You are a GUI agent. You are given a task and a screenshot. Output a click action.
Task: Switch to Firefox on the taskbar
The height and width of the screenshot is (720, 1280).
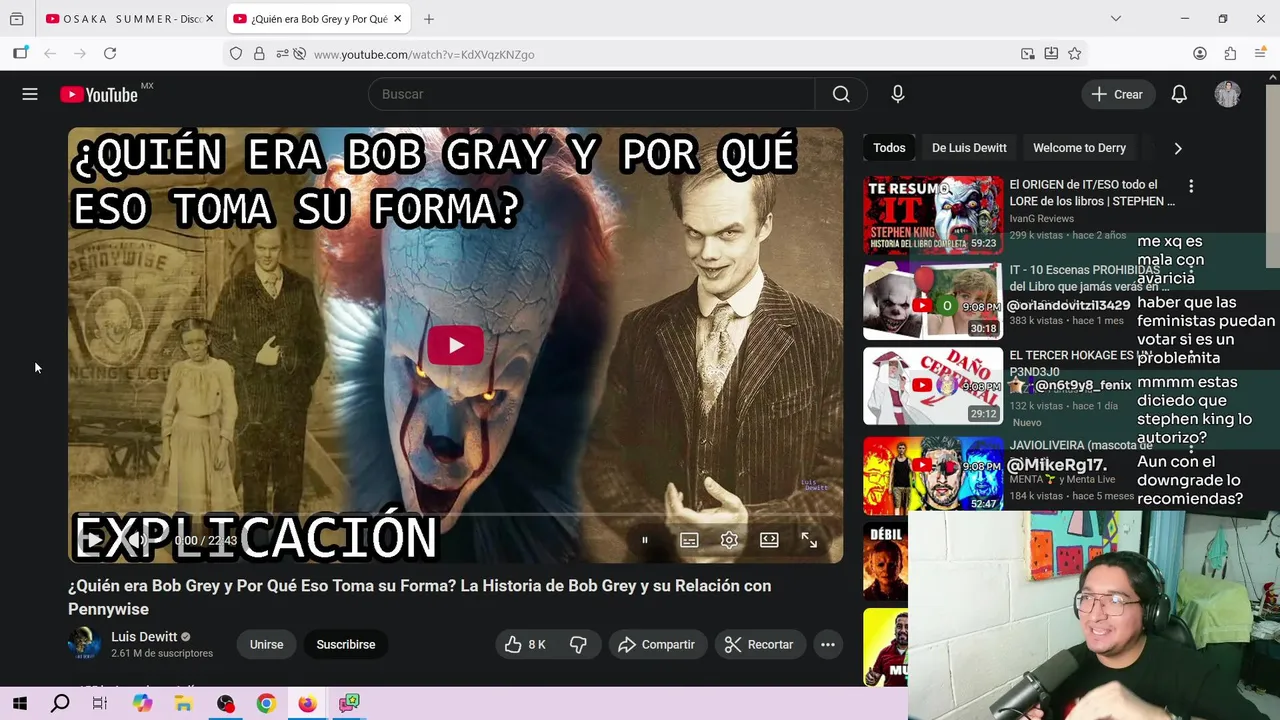(307, 703)
